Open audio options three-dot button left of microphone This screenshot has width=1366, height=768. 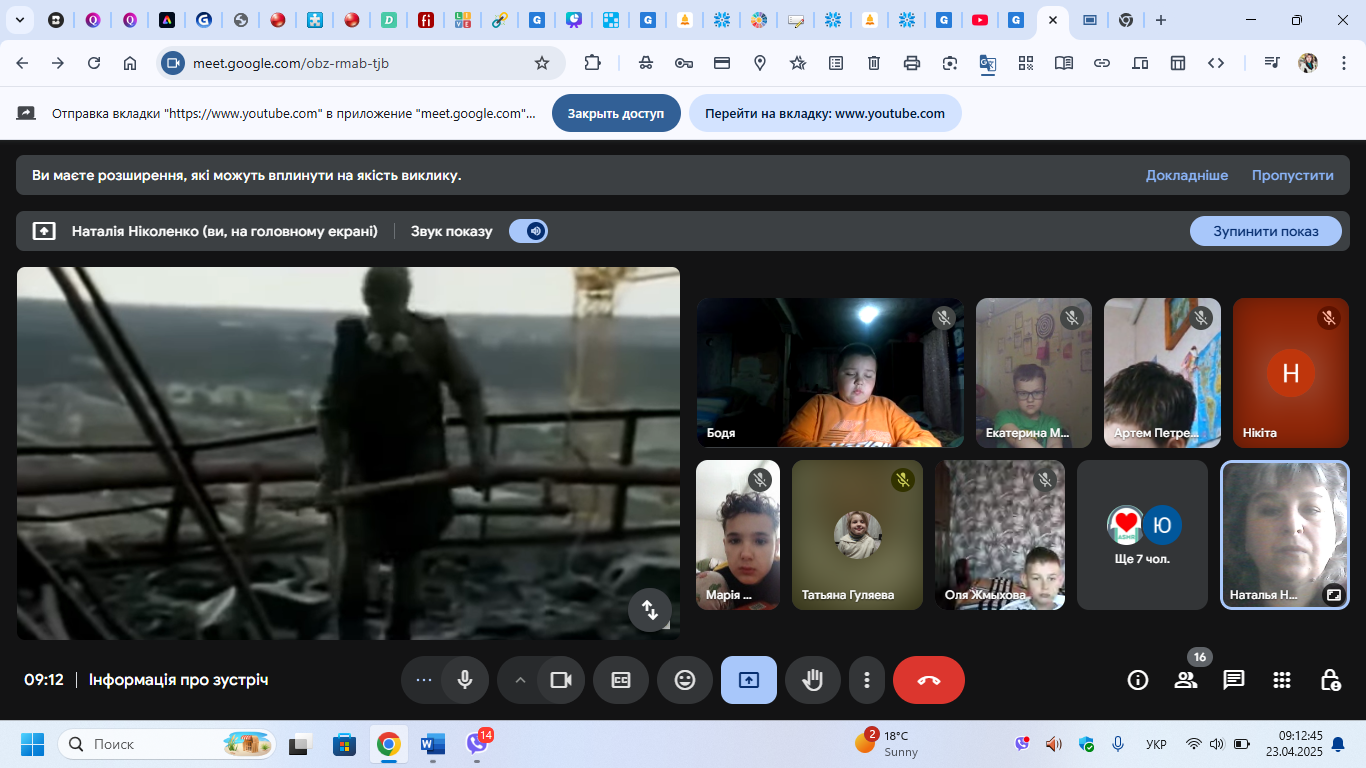click(424, 680)
